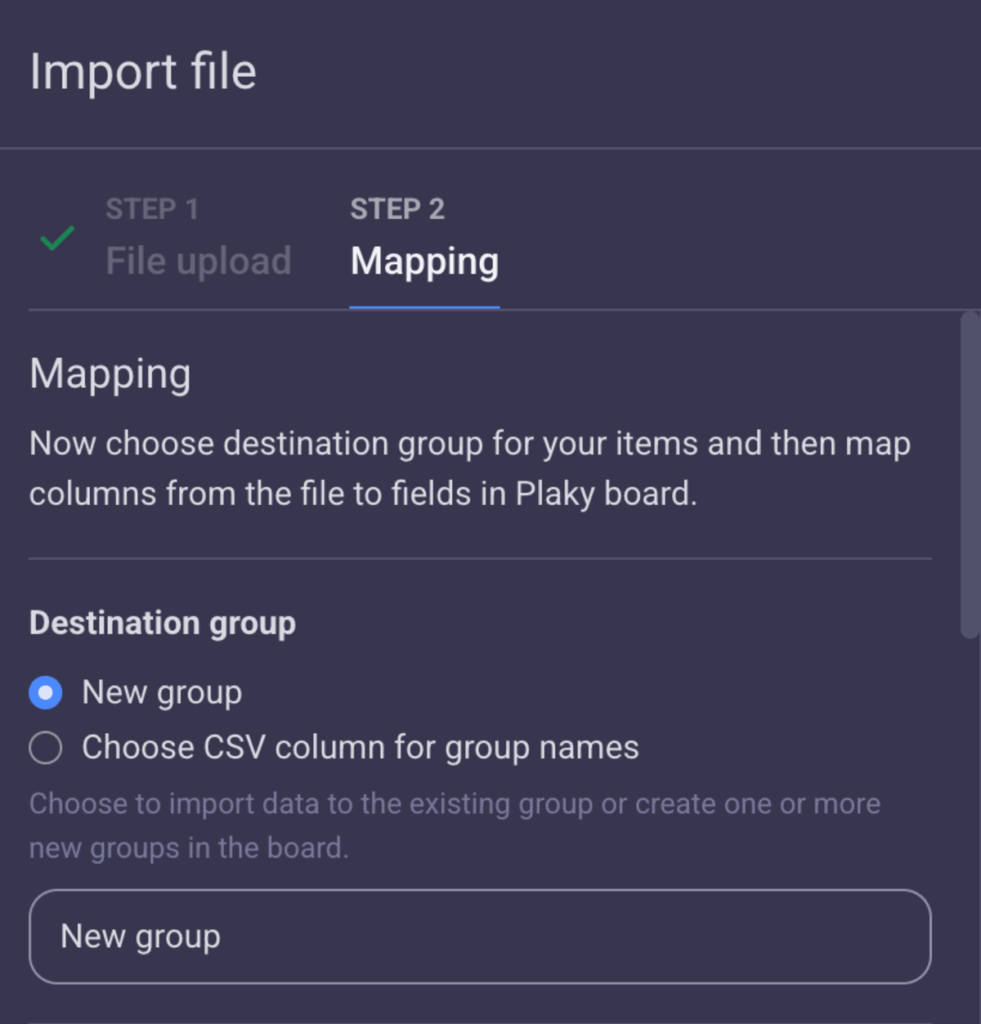This screenshot has width=981, height=1024.
Task: Click the Mapping step label
Action: [x=423, y=260]
